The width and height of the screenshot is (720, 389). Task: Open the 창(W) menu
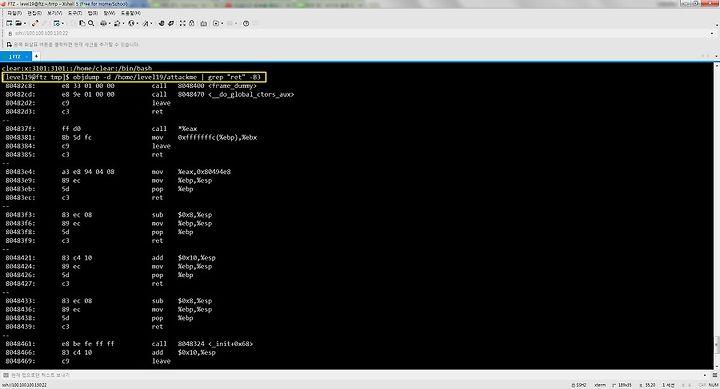click(109, 13)
